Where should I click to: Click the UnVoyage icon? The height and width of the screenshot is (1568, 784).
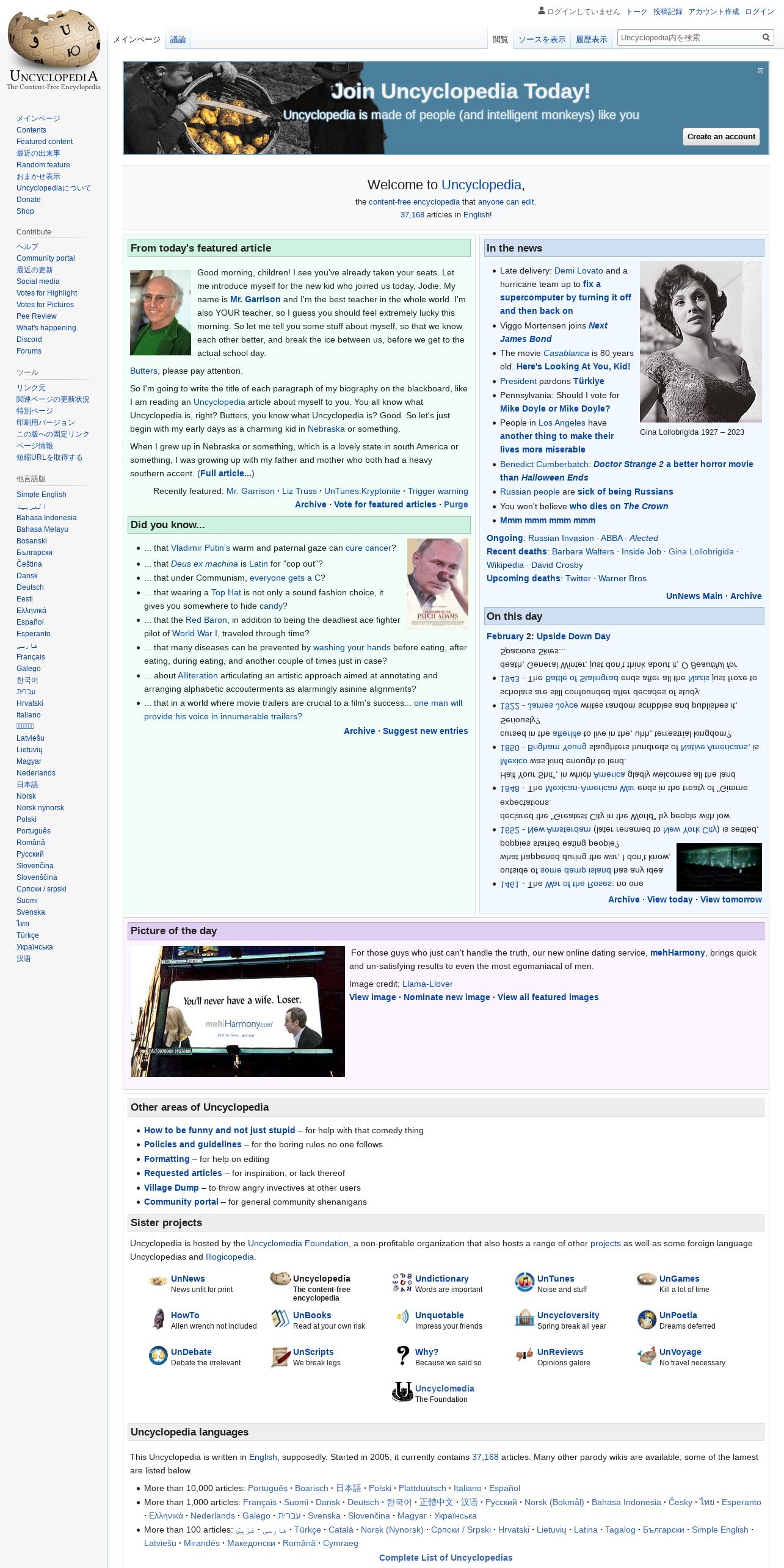647,1356
